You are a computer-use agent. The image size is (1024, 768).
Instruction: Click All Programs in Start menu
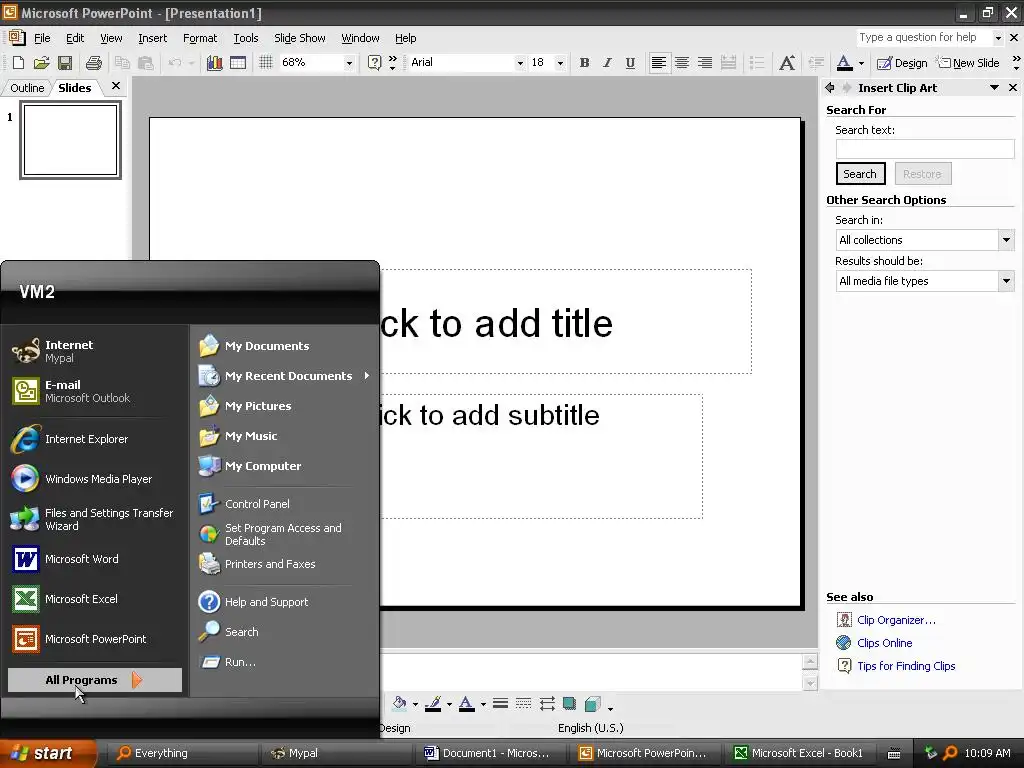[x=95, y=680]
